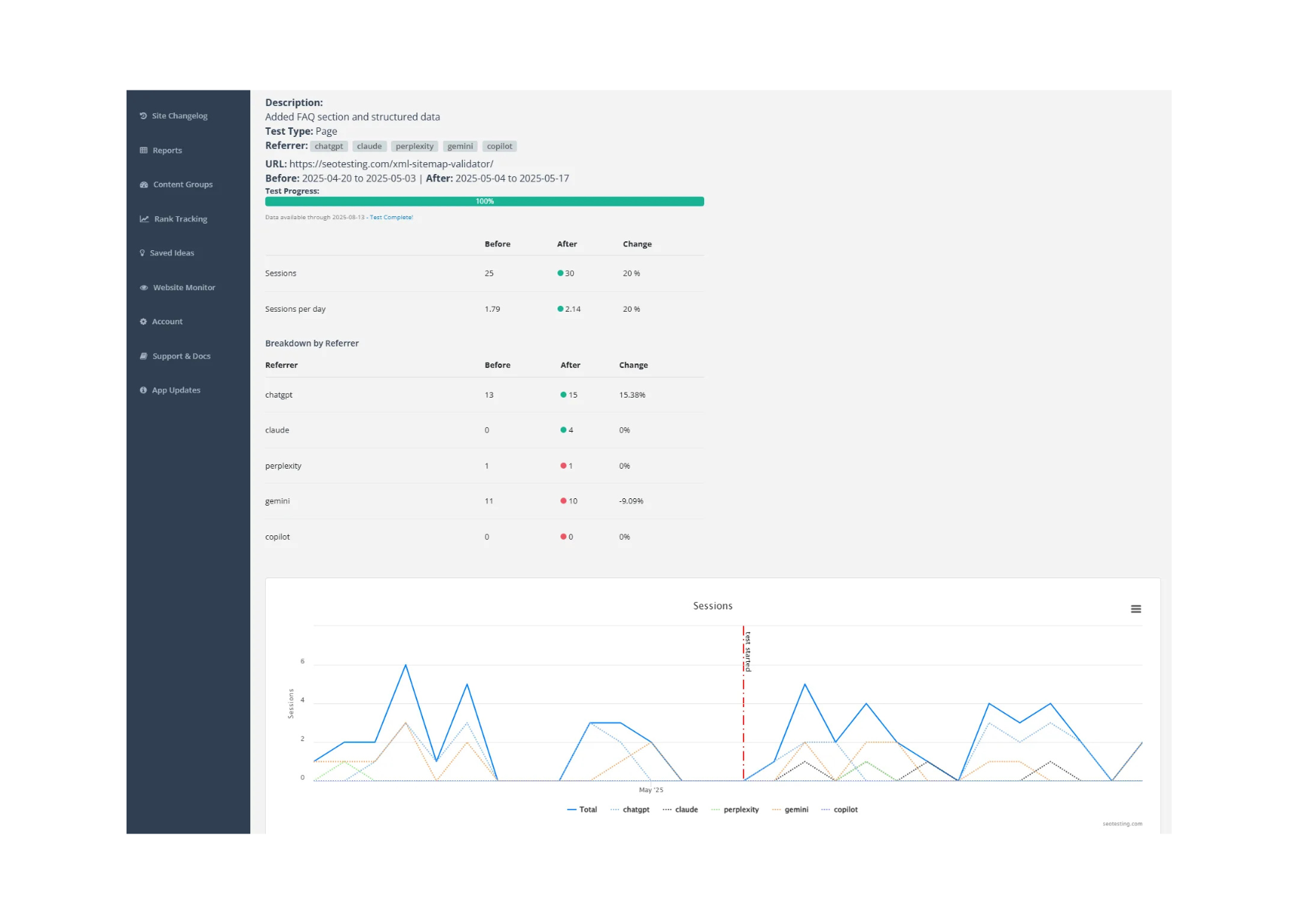The image size is (1298, 924).
Task: Click the Support & Docs book icon
Action: 144,356
